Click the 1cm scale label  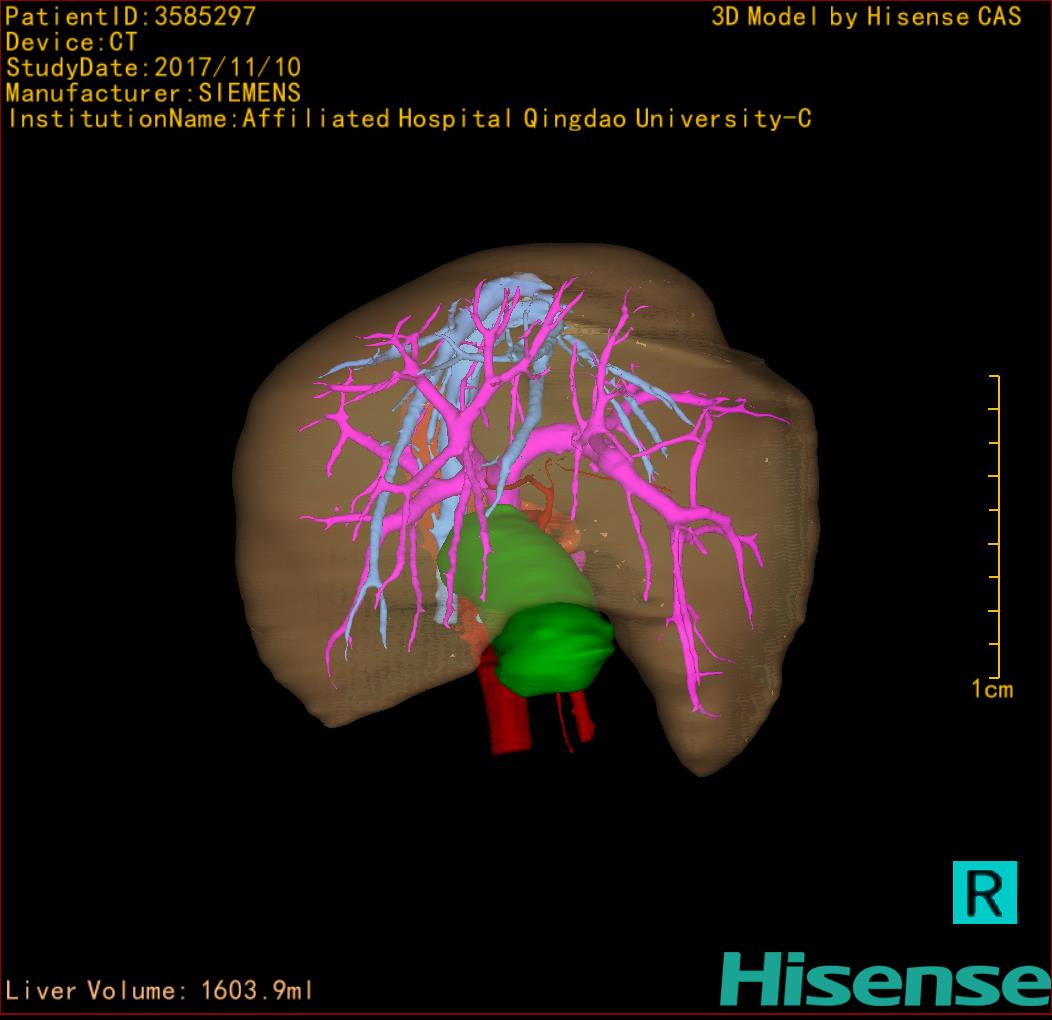coord(991,689)
